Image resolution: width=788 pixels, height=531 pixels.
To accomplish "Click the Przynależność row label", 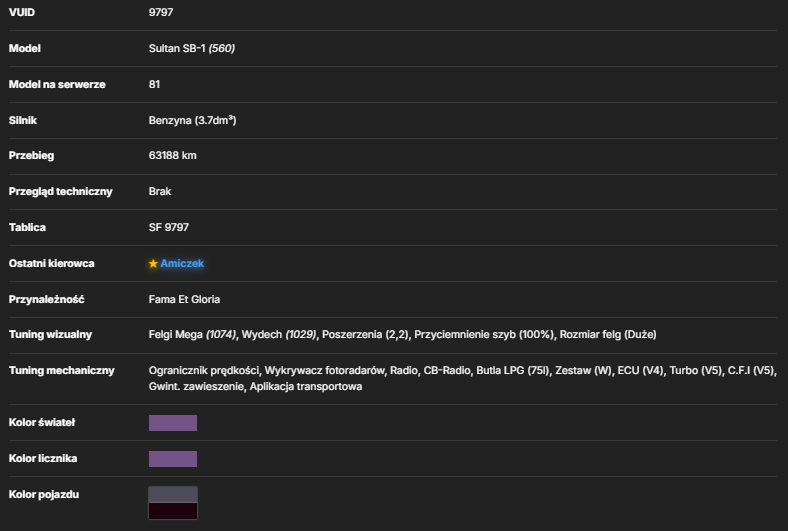I will click(46, 299).
